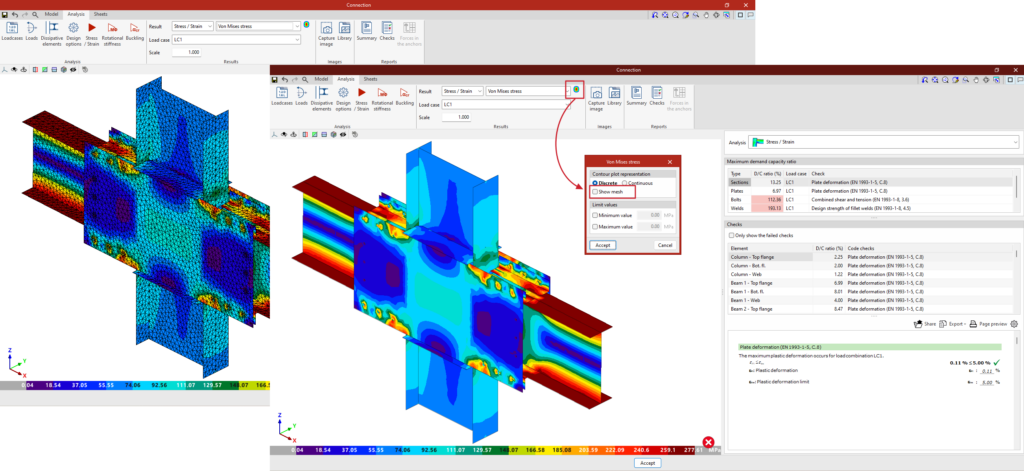Open Design options in the front window
Image resolution: width=1024 pixels, height=471 pixels.
[x=343, y=99]
